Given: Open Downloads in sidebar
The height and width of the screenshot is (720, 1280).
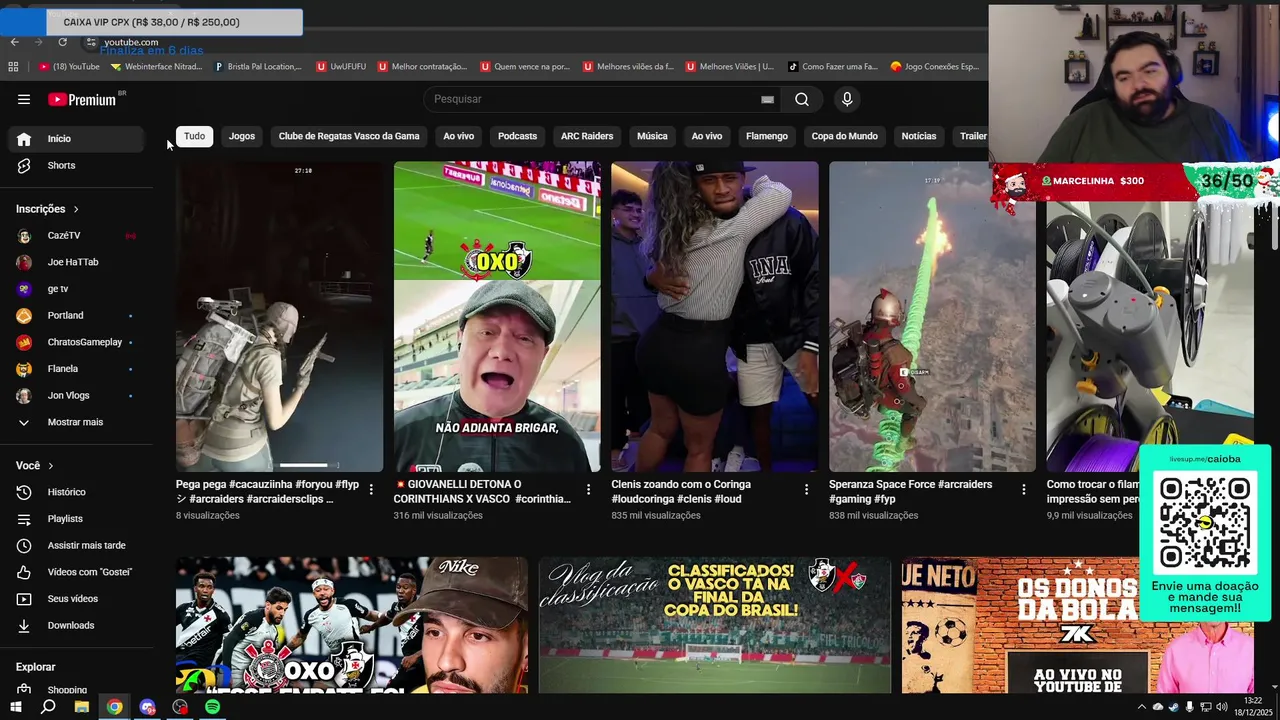Looking at the screenshot, I should point(76,625).
